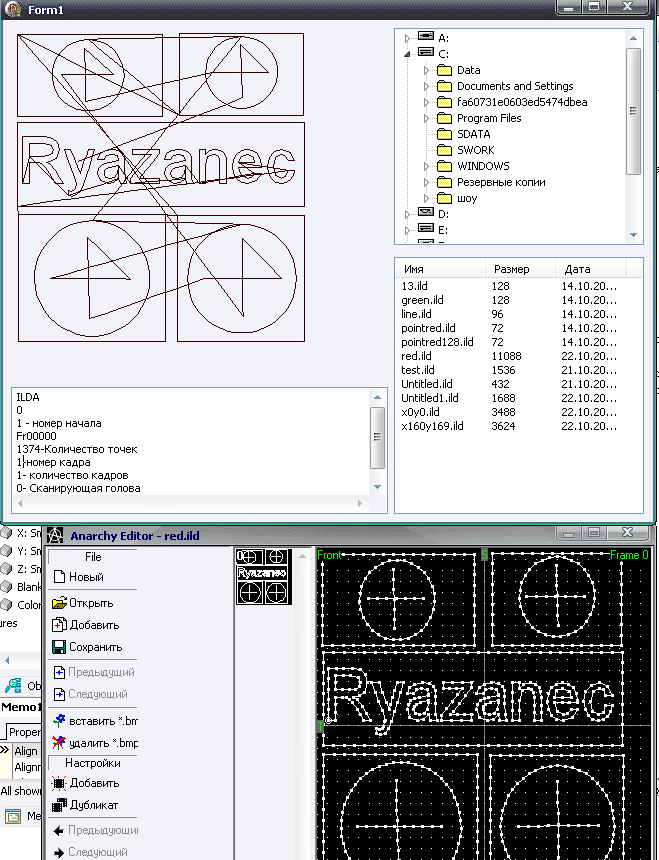Click the вставить *.bmp flower icon

(x=59, y=720)
